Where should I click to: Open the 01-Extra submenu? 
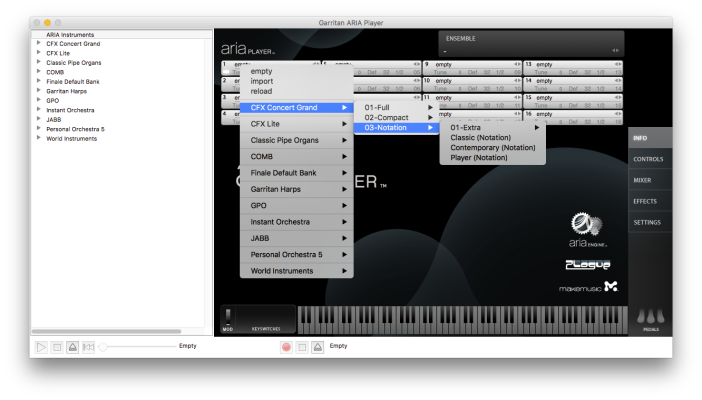point(492,128)
